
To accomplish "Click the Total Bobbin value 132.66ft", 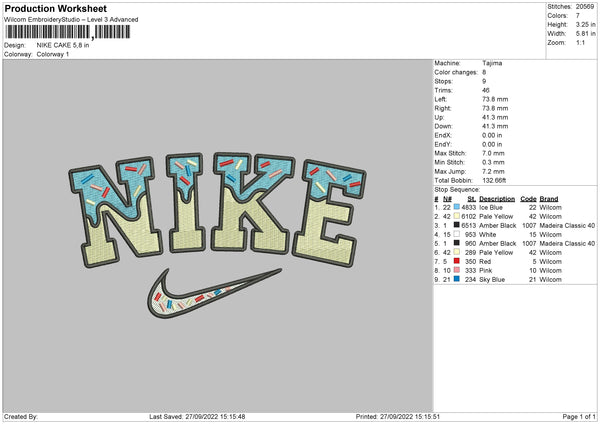I will tap(494, 180).
